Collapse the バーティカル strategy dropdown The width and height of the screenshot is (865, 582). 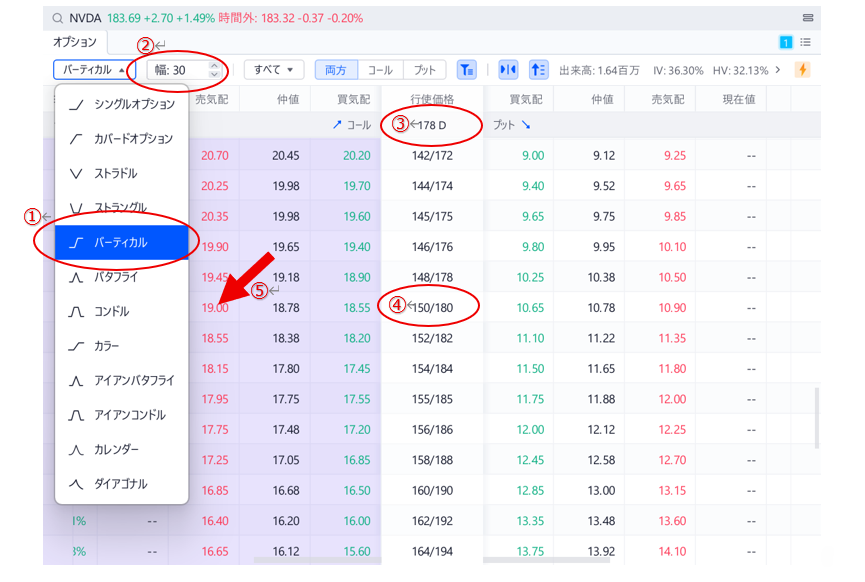93,70
